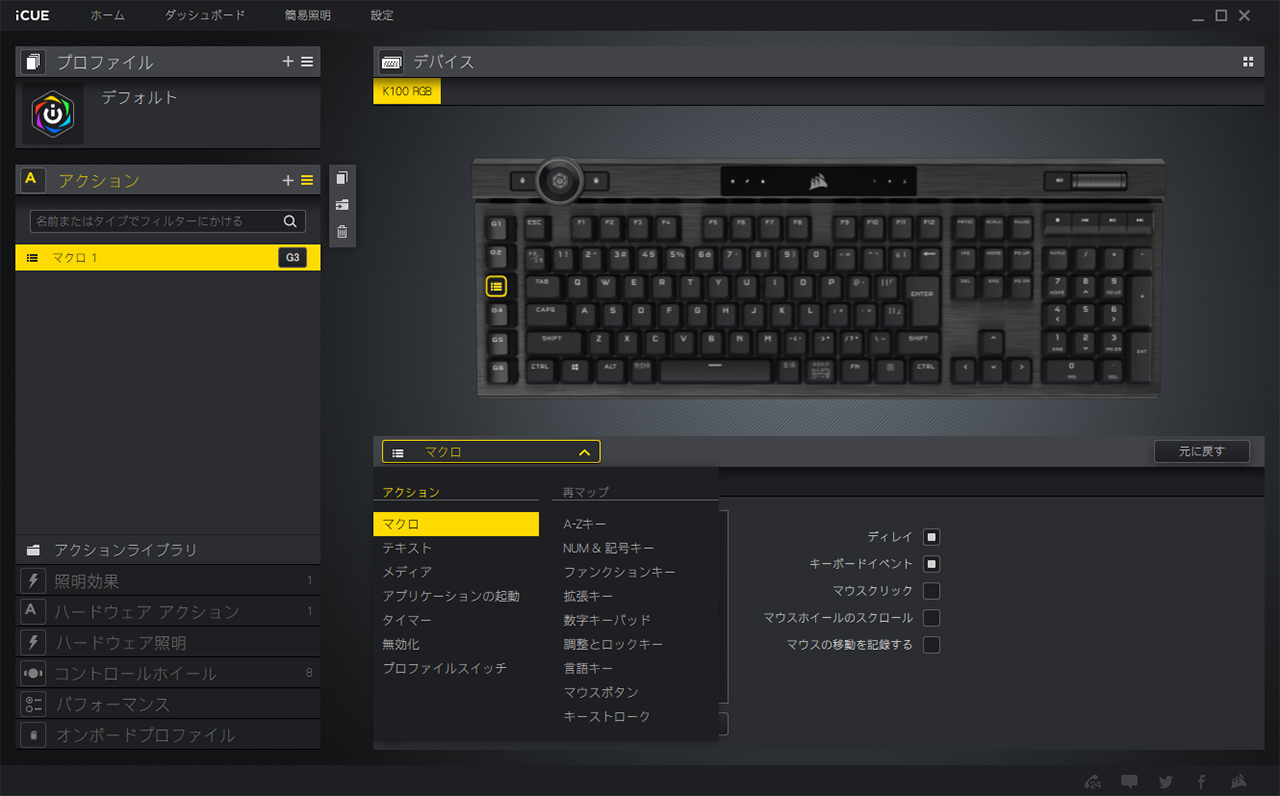
Task: Click the profiles stack icon in header
Action: coord(33,62)
